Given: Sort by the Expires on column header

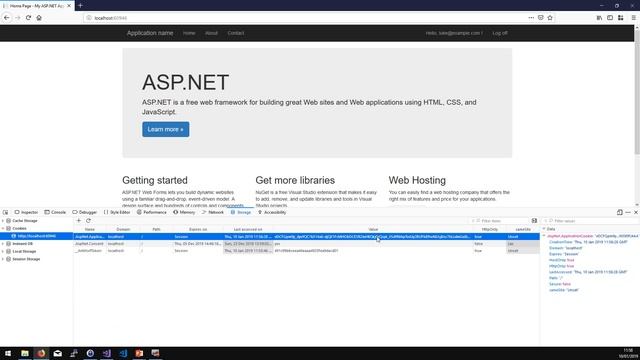Looking at the screenshot, I should tap(198, 229).
